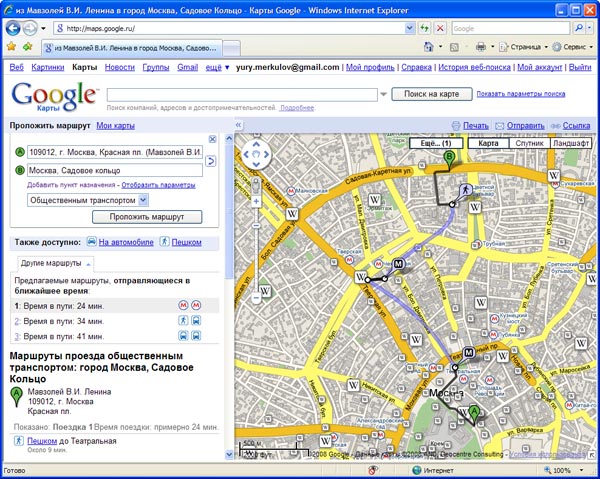This screenshot has height=479, width=600.
Task: Click the Home icon in IE toolbar
Action: point(429,47)
